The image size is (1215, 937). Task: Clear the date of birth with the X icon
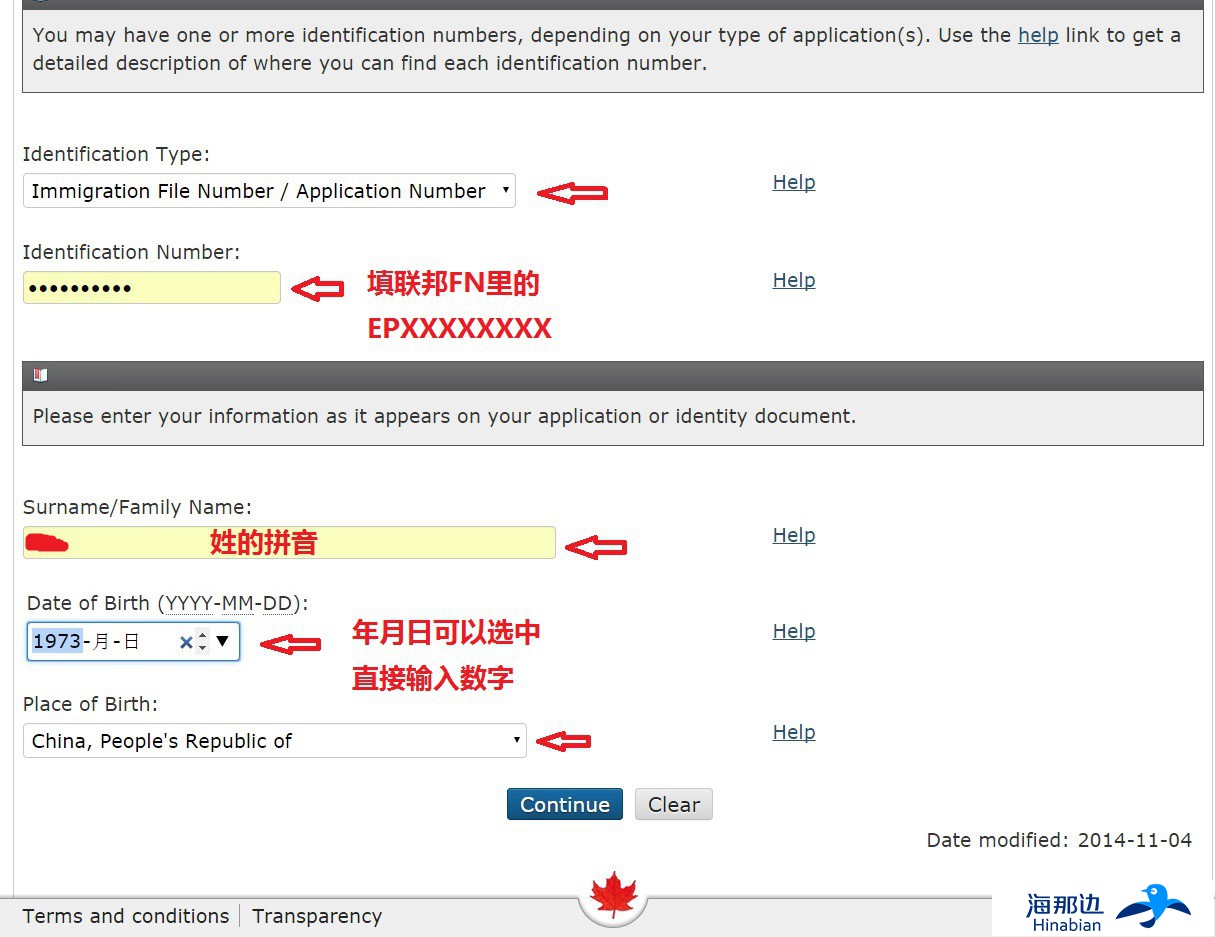click(x=185, y=642)
